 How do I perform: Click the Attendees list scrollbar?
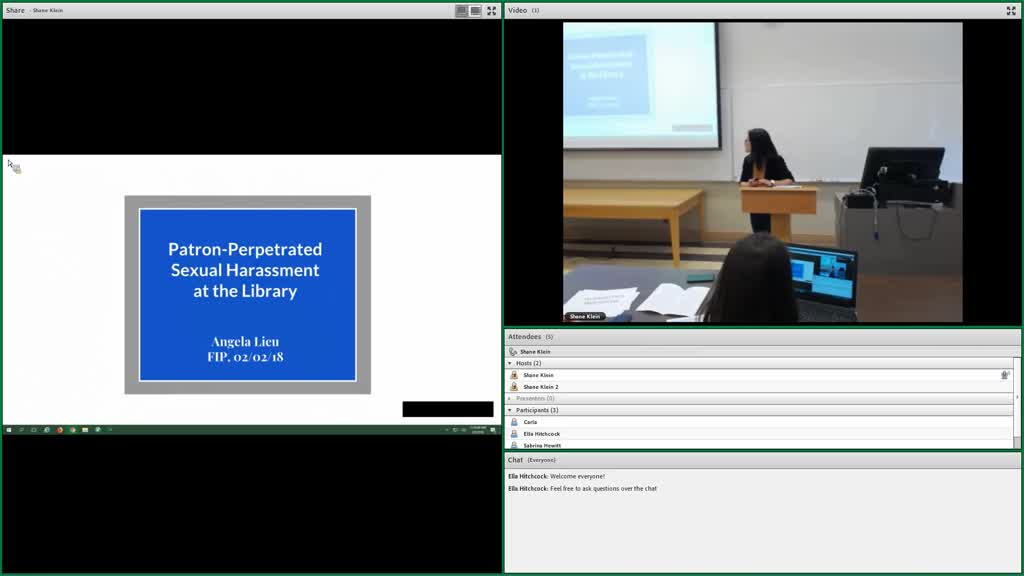pos(1017,402)
